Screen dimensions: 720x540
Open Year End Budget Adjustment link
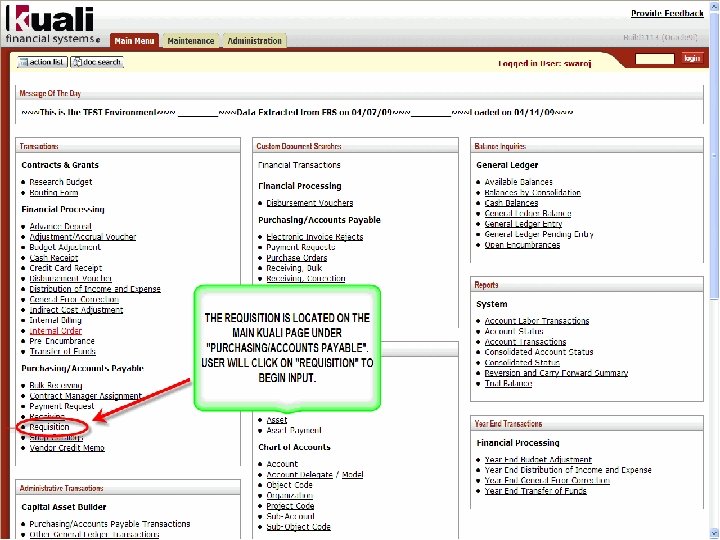[x=538, y=460]
